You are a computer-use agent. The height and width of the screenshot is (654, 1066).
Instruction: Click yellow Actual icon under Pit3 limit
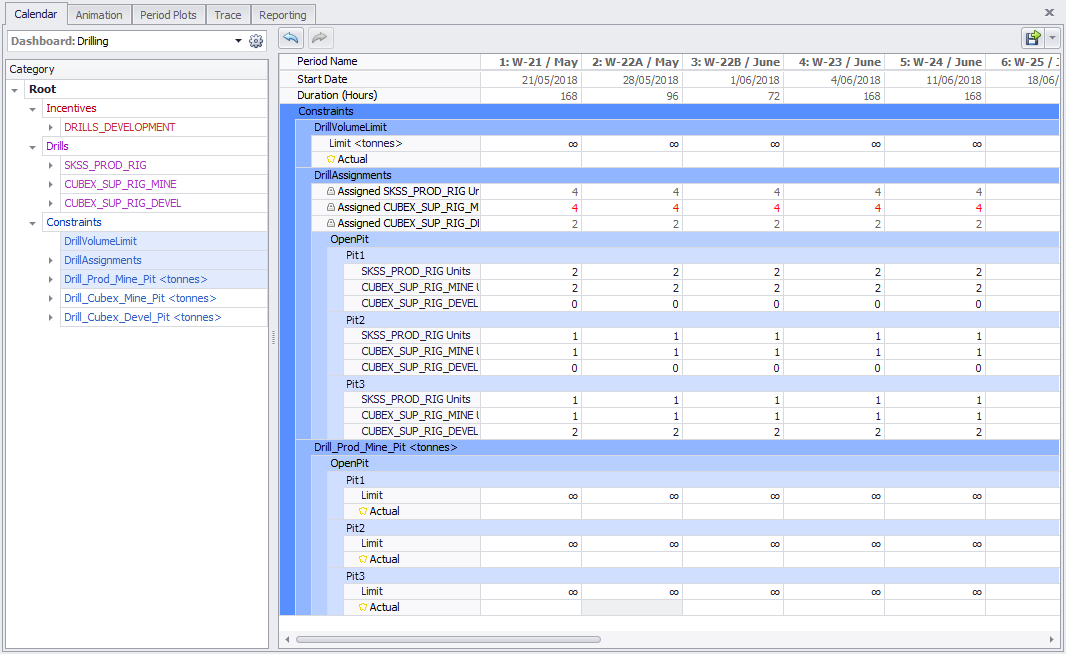(x=363, y=607)
